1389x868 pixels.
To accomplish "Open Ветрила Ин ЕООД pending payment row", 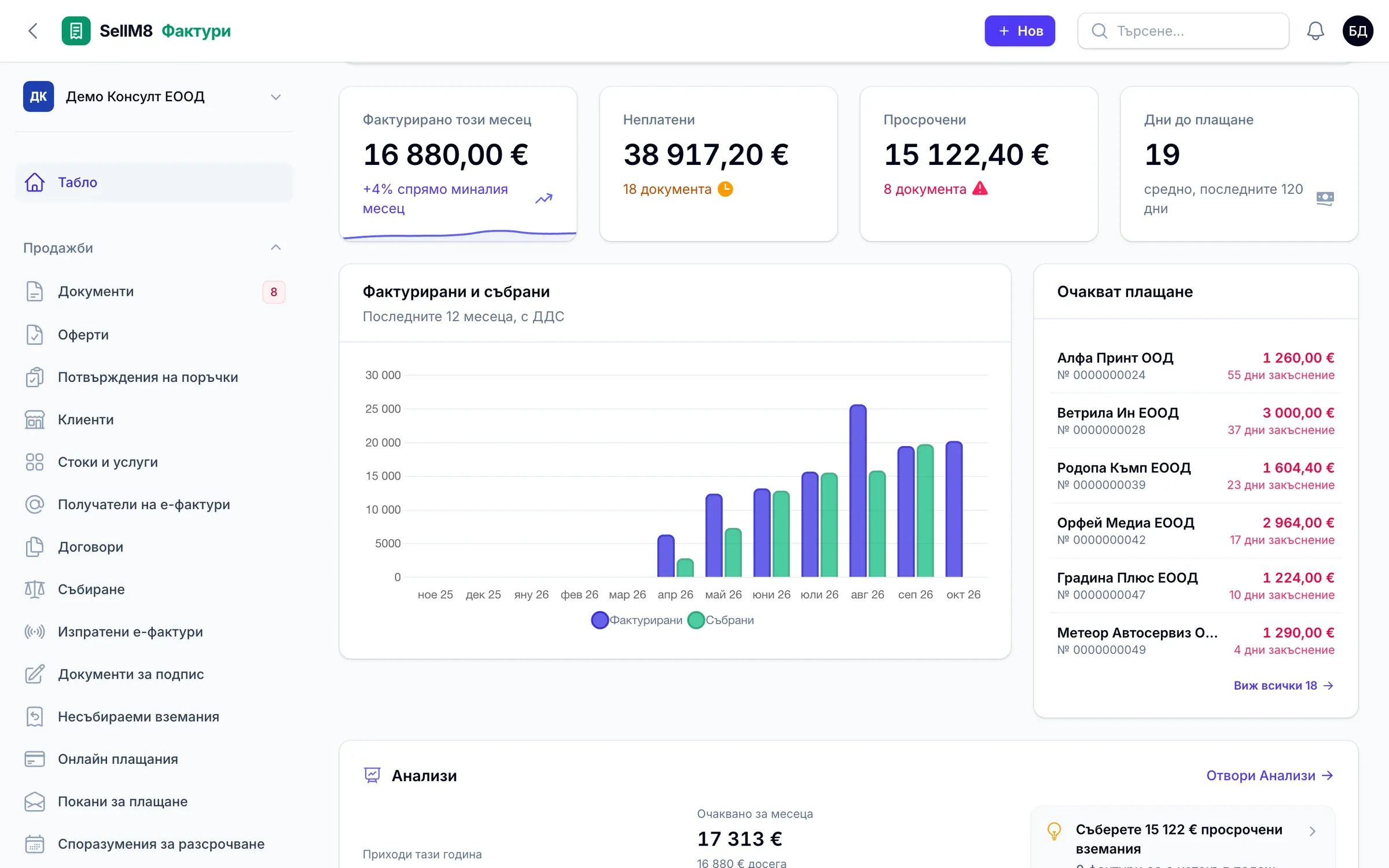I will [1196, 421].
